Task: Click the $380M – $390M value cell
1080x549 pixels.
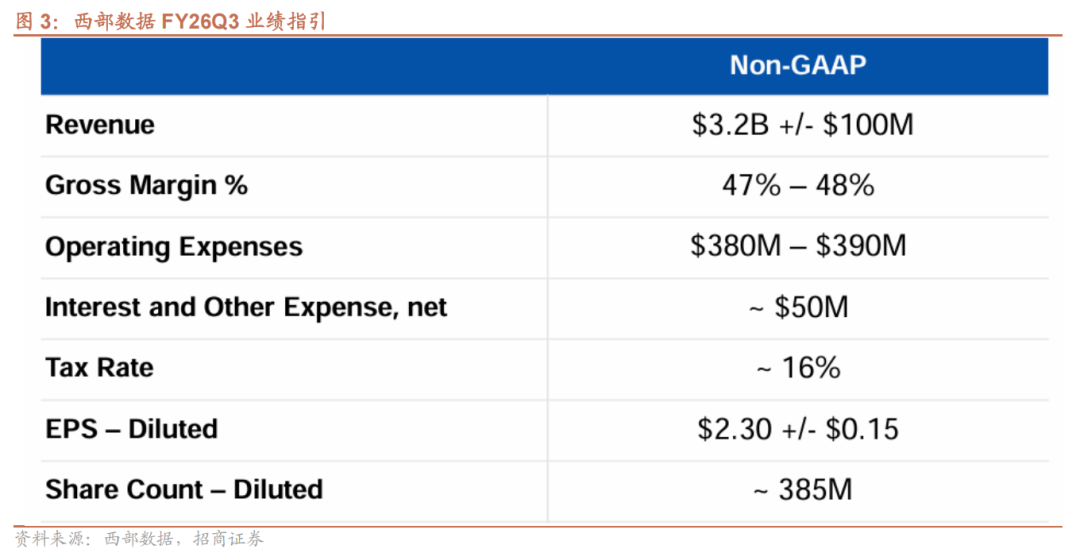Action: coord(798,246)
